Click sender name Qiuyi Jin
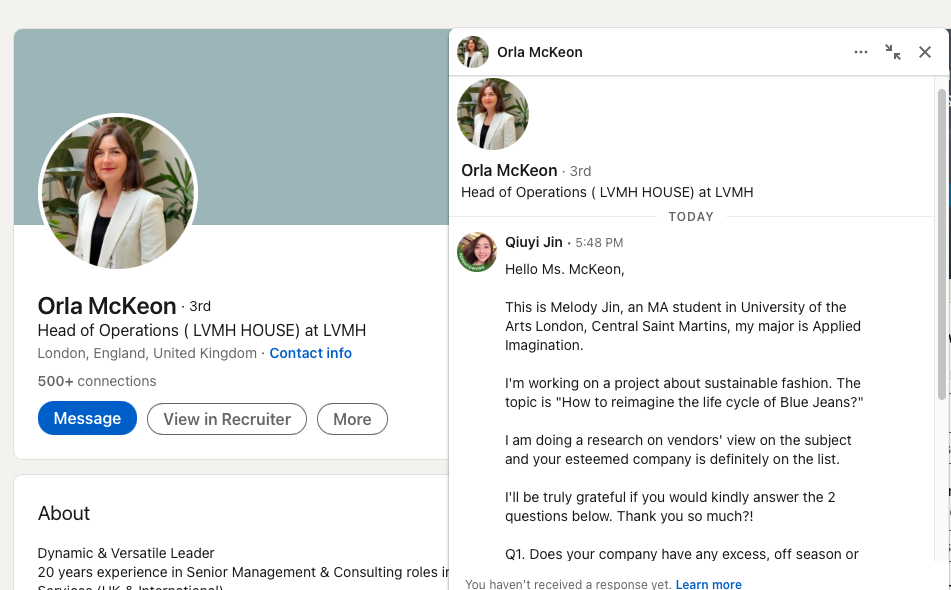This screenshot has width=951, height=590. coord(534,243)
